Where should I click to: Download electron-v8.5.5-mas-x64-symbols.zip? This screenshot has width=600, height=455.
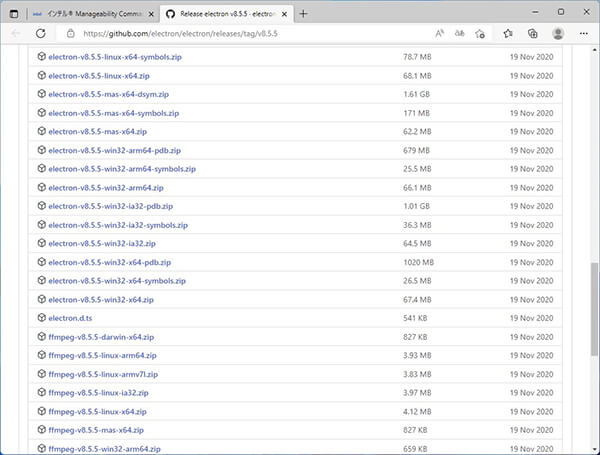click(114, 113)
